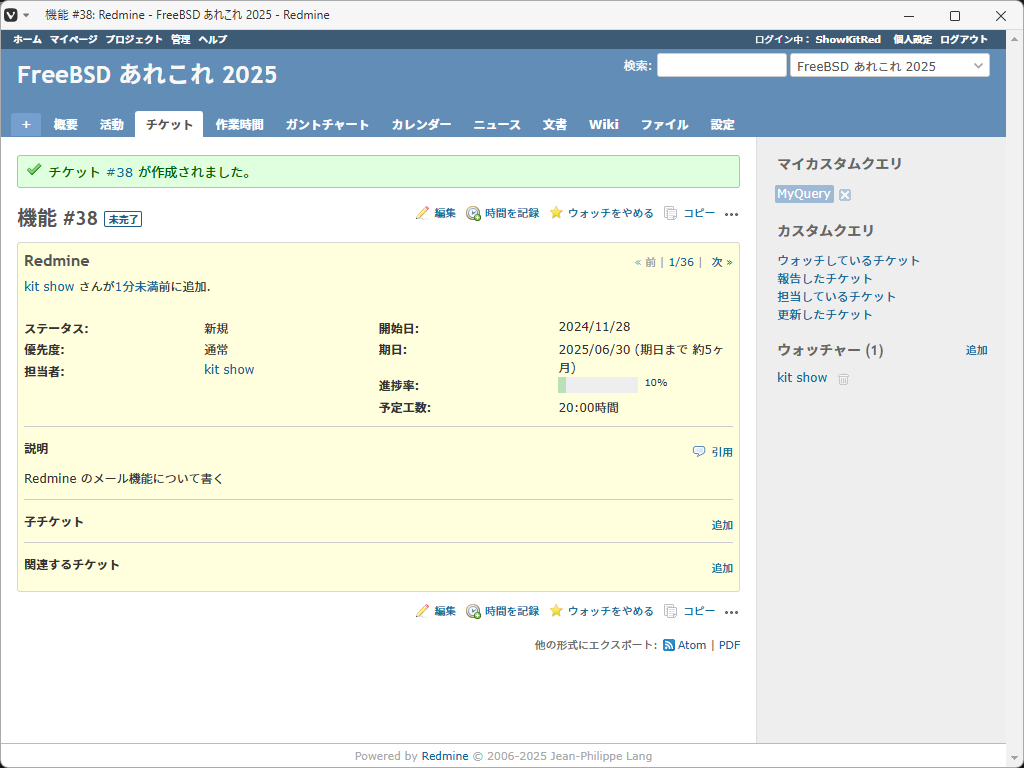
Task: Open assignee kit show link
Action: (229, 370)
